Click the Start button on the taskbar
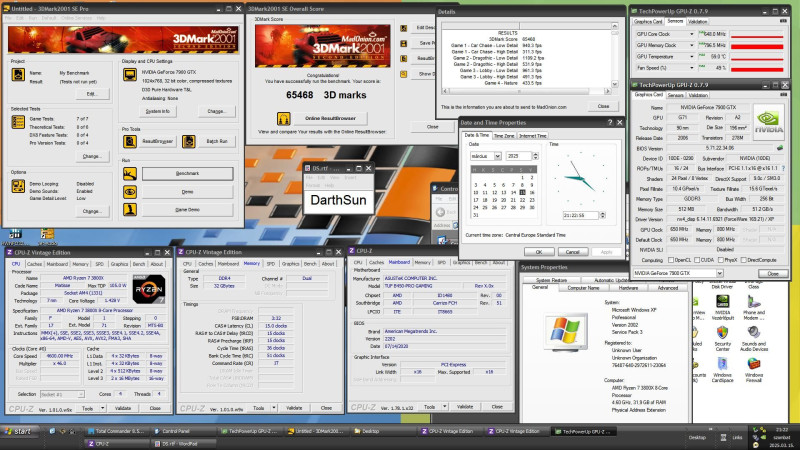The width and height of the screenshot is (800, 450). (x=17, y=432)
